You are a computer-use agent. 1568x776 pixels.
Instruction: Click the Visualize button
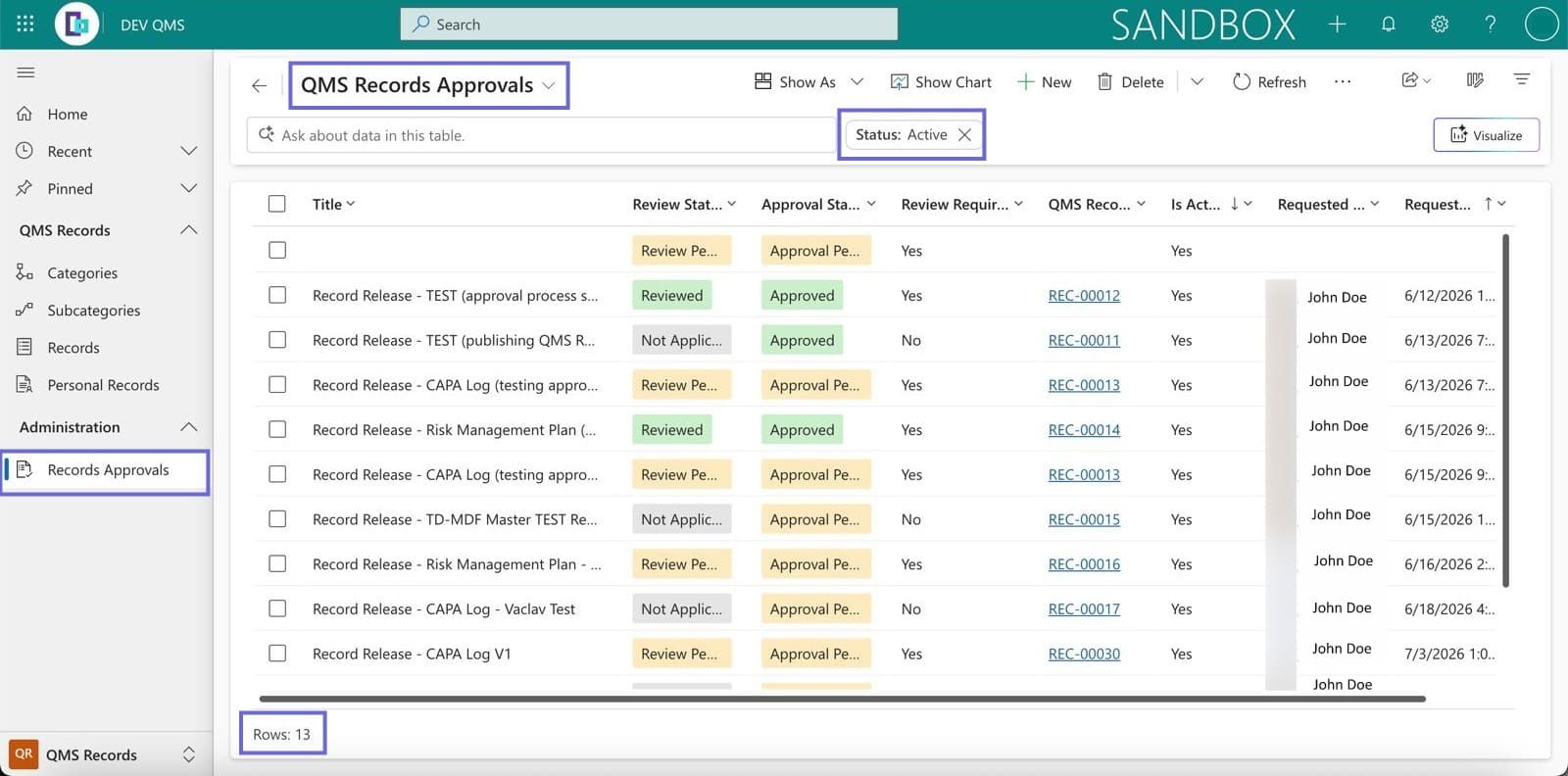coord(1486,135)
